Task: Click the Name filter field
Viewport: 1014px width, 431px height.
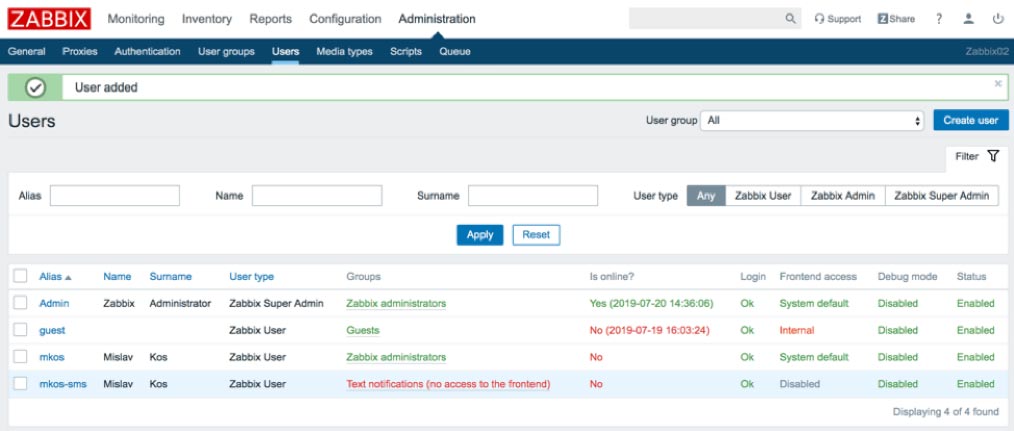Action: coord(317,195)
